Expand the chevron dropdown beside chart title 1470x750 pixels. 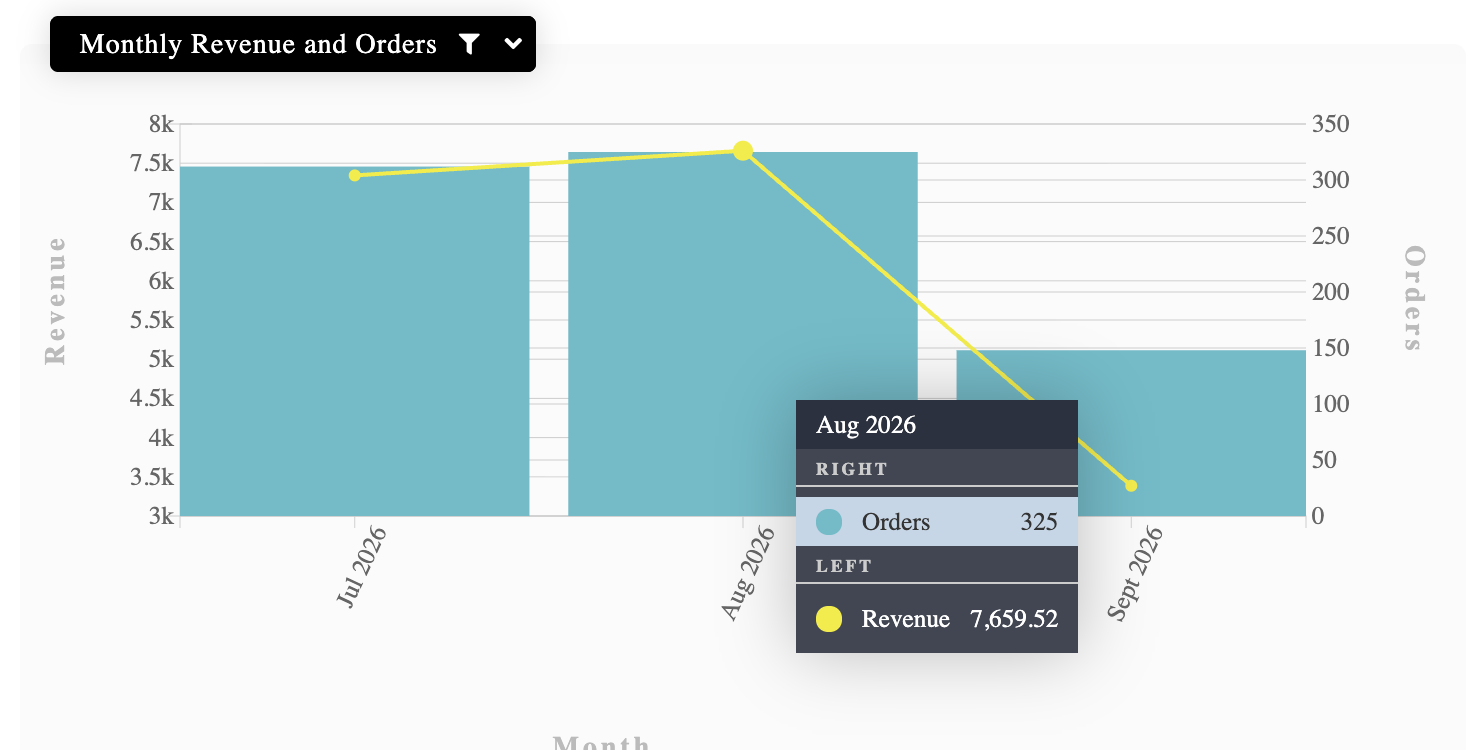pos(513,44)
